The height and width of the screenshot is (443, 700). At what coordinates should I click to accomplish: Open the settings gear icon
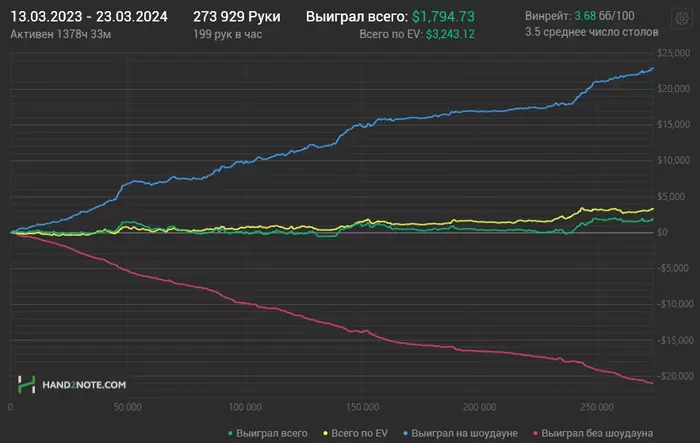point(682,18)
